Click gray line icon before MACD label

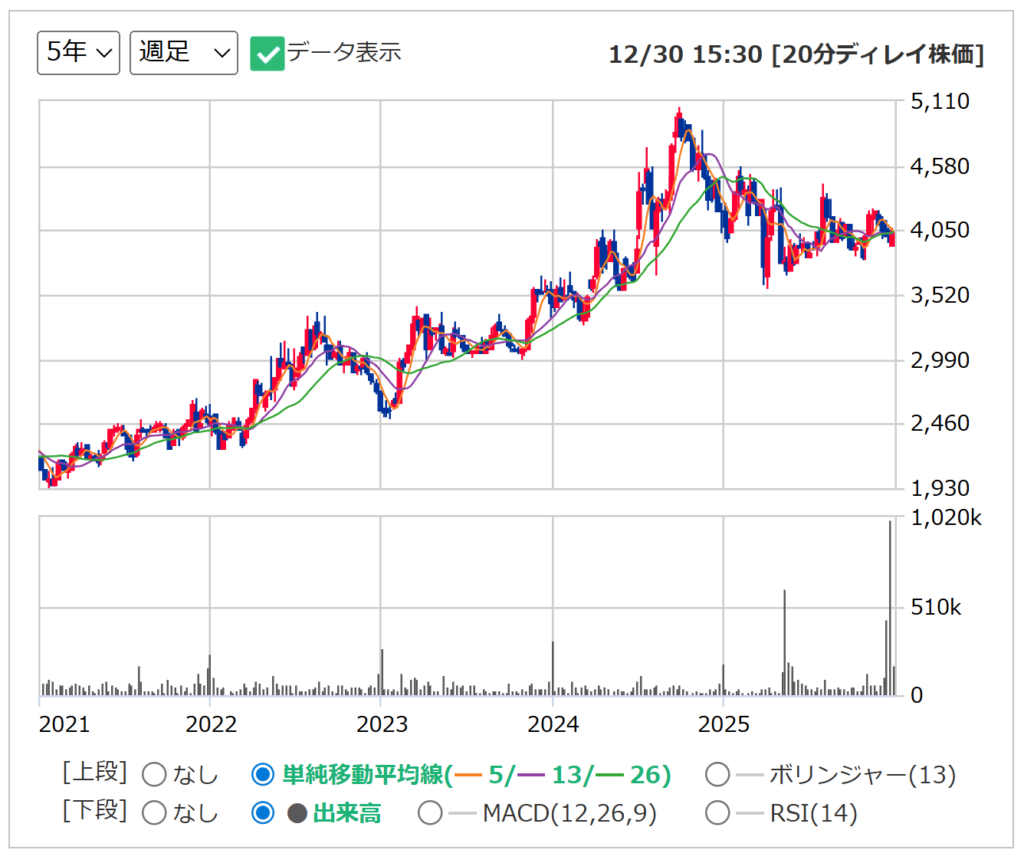(x=462, y=813)
